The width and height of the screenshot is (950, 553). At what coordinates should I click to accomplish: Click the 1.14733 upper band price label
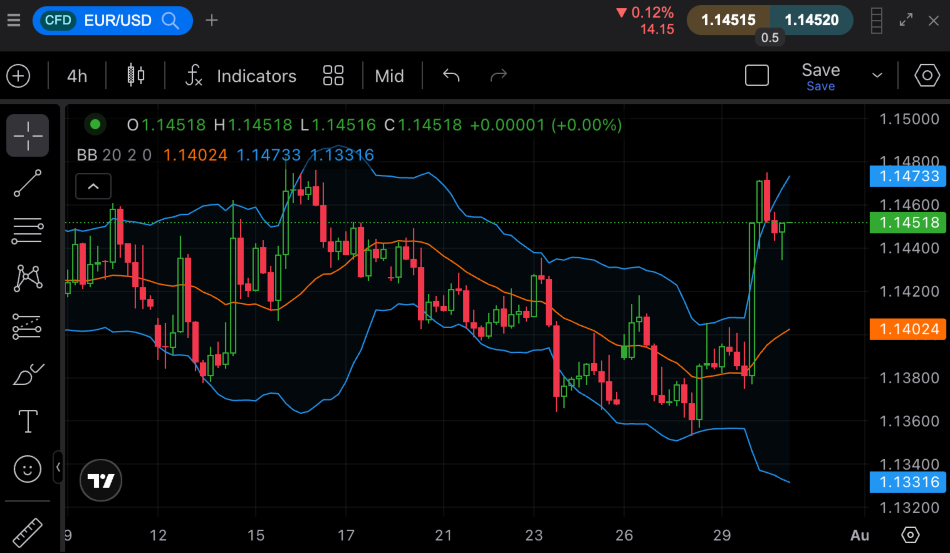point(908,176)
